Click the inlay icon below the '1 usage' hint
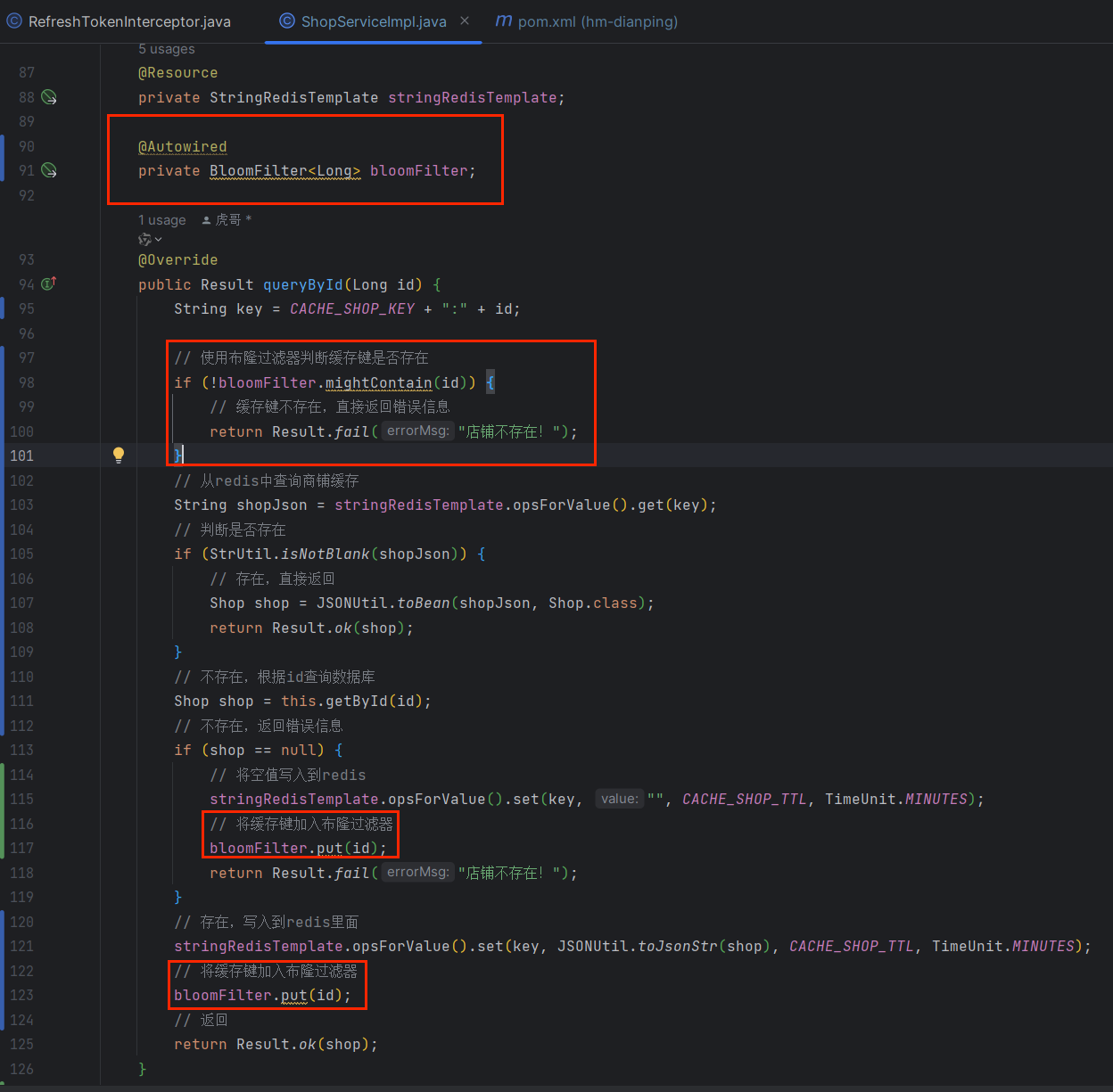The height and width of the screenshot is (1092, 1113). [x=144, y=239]
